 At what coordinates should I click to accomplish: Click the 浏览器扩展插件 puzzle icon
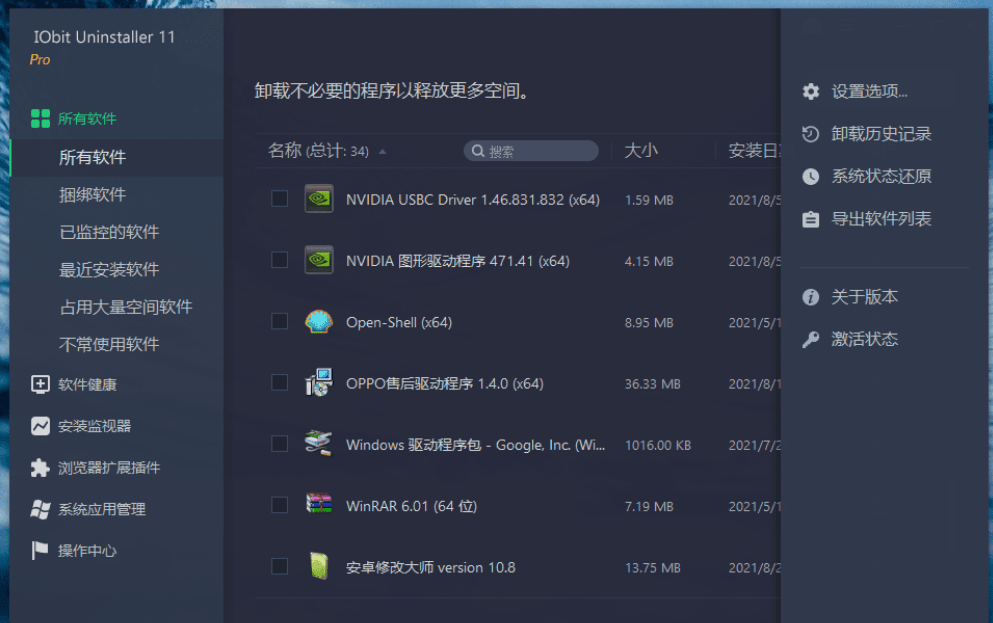(x=40, y=467)
